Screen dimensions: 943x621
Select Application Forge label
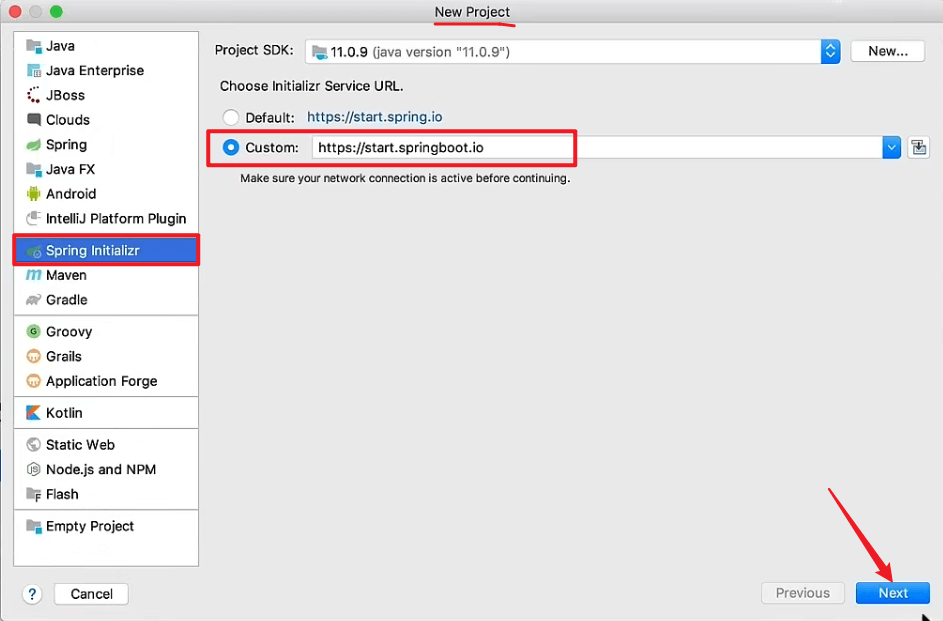[102, 381]
